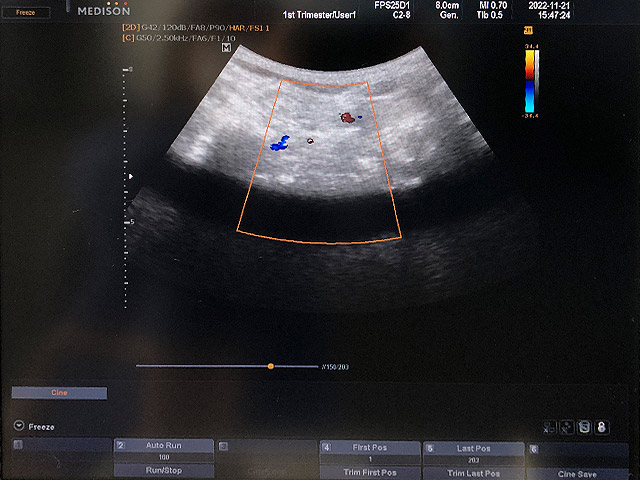Click the focal depth arrow on scale
The height and width of the screenshot is (480, 640).
[129, 175]
